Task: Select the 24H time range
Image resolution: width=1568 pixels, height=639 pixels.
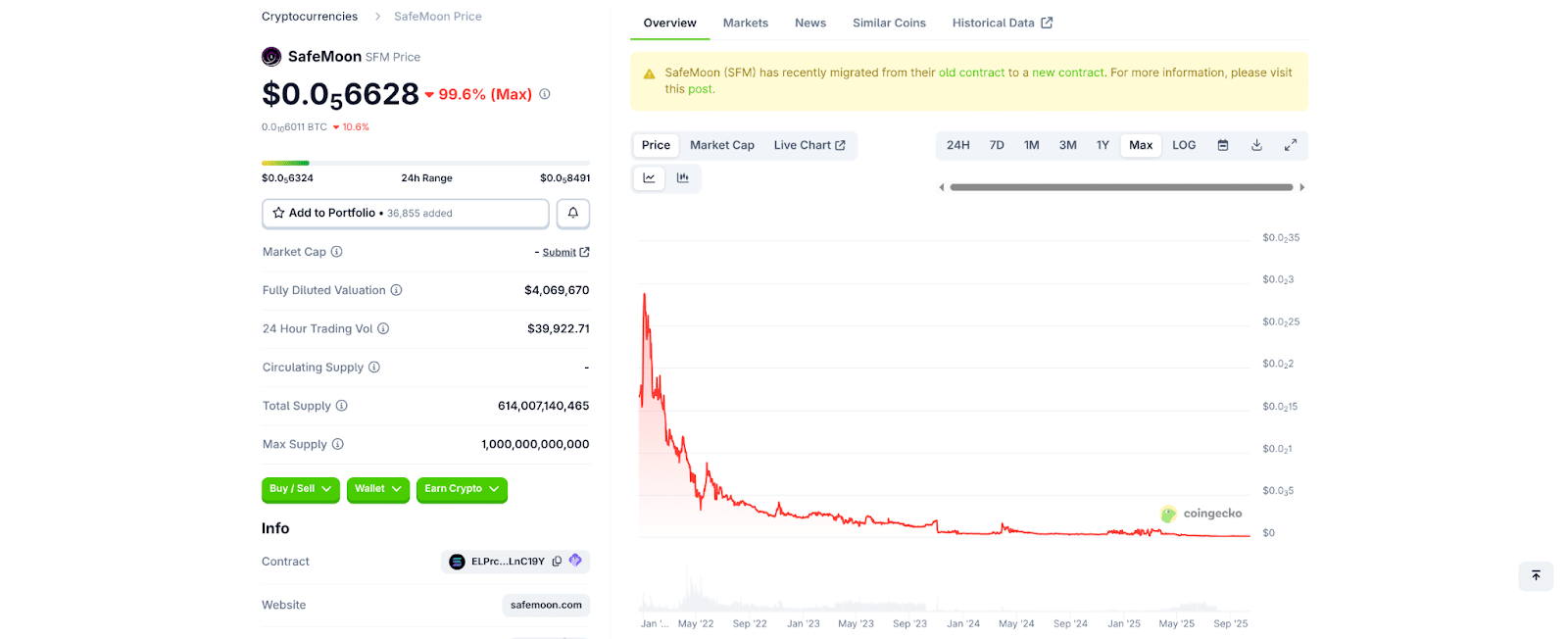Action: tap(958, 145)
